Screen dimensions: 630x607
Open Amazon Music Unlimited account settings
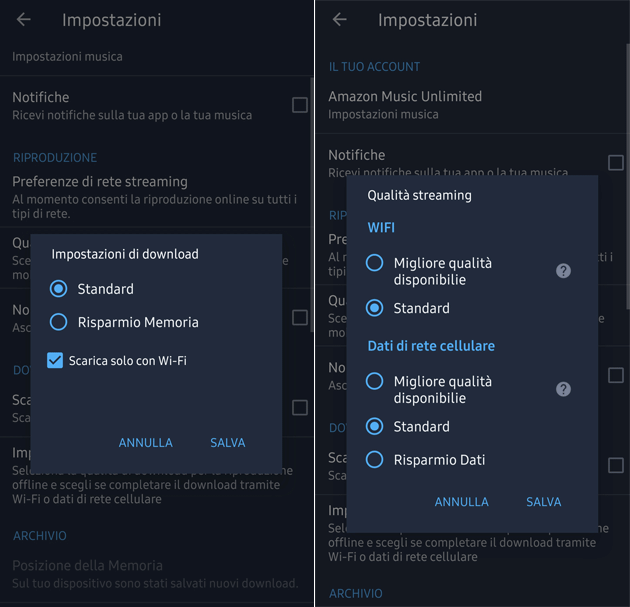click(405, 104)
